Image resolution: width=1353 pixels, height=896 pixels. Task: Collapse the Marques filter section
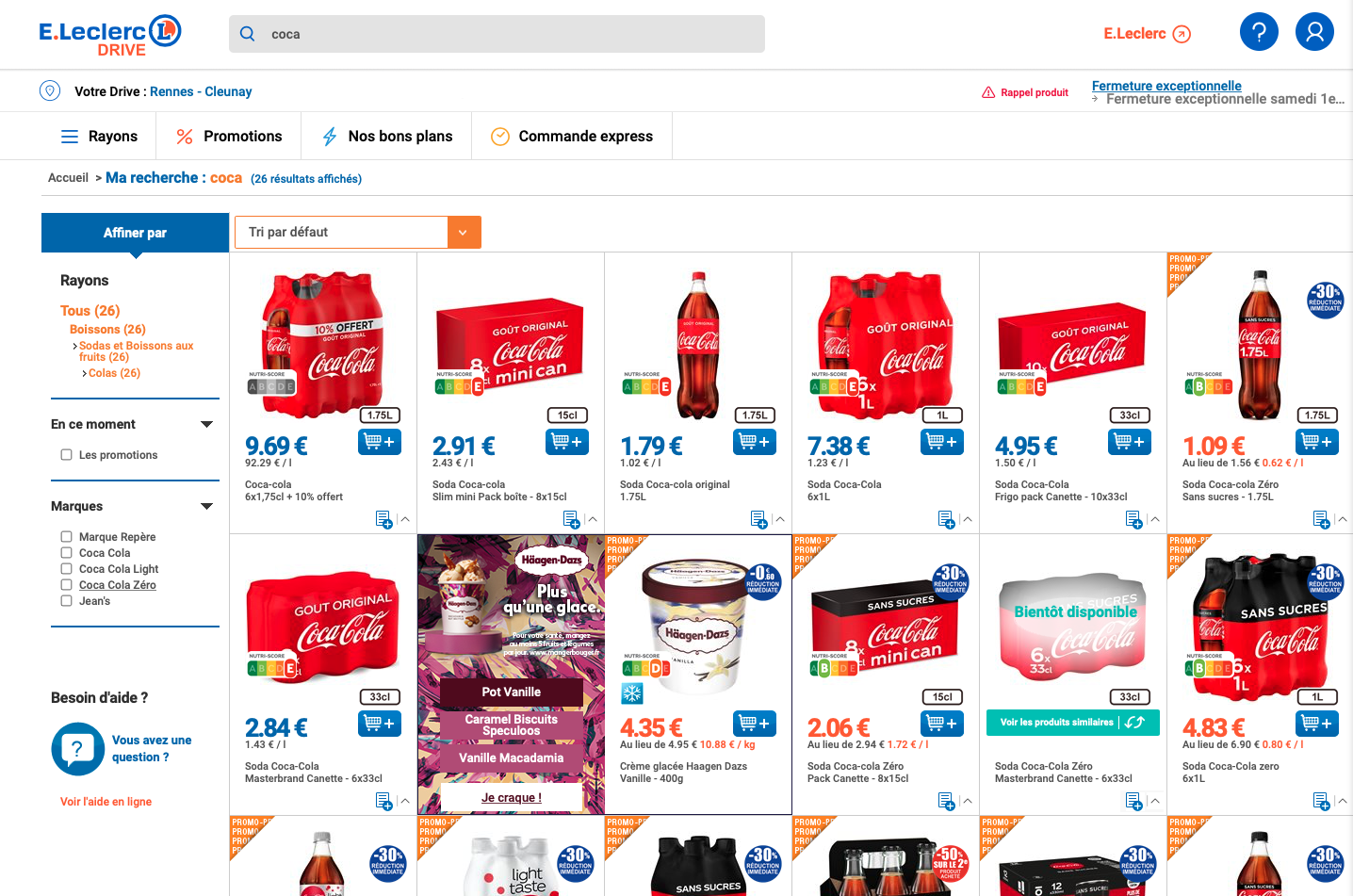[x=207, y=507]
